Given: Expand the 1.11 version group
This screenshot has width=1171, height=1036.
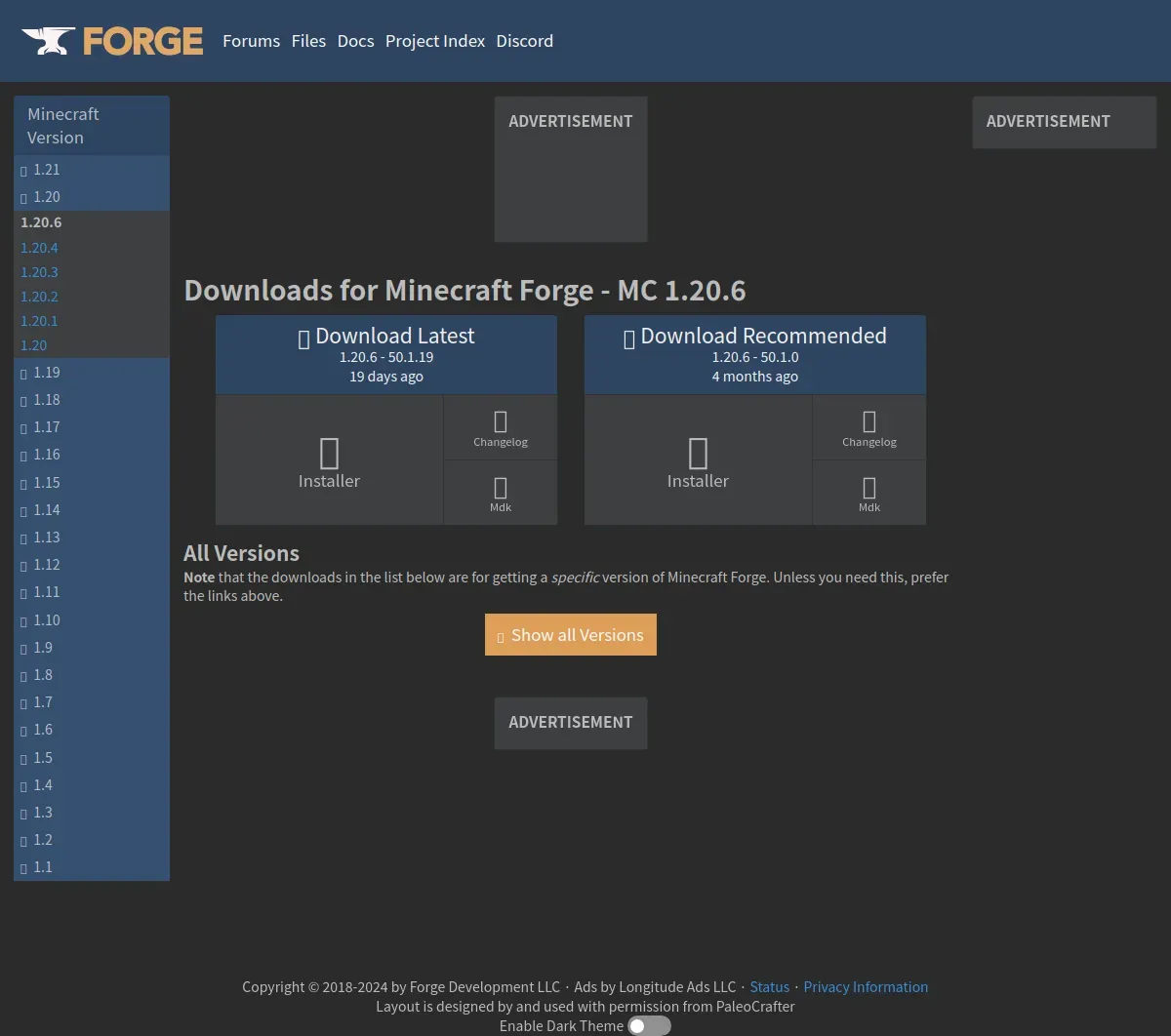Looking at the screenshot, I should pyautogui.click(x=92, y=592).
